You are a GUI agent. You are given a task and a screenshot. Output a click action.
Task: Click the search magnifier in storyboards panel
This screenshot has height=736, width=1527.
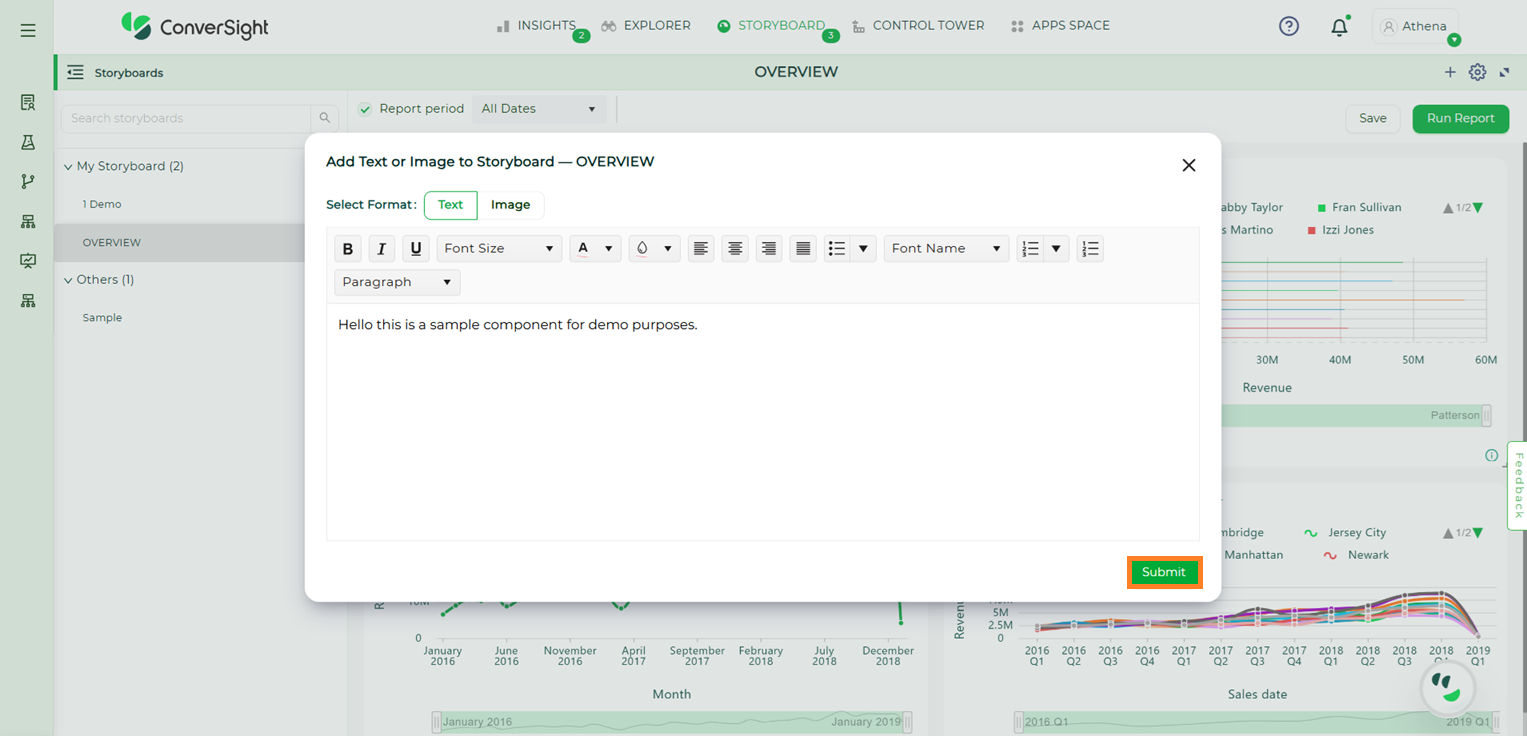click(325, 118)
